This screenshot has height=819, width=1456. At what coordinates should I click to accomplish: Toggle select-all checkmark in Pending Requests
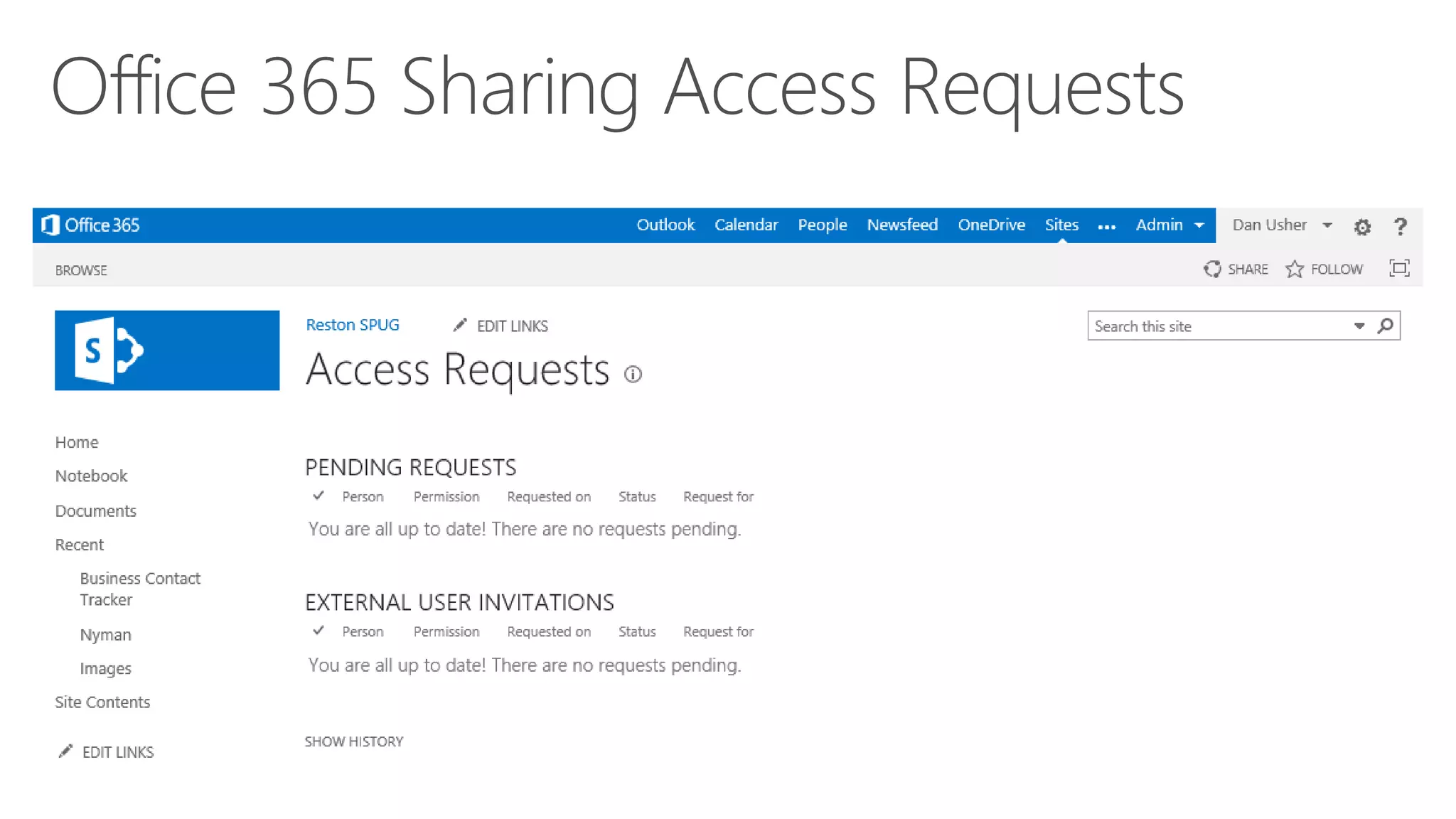point(318,496)
